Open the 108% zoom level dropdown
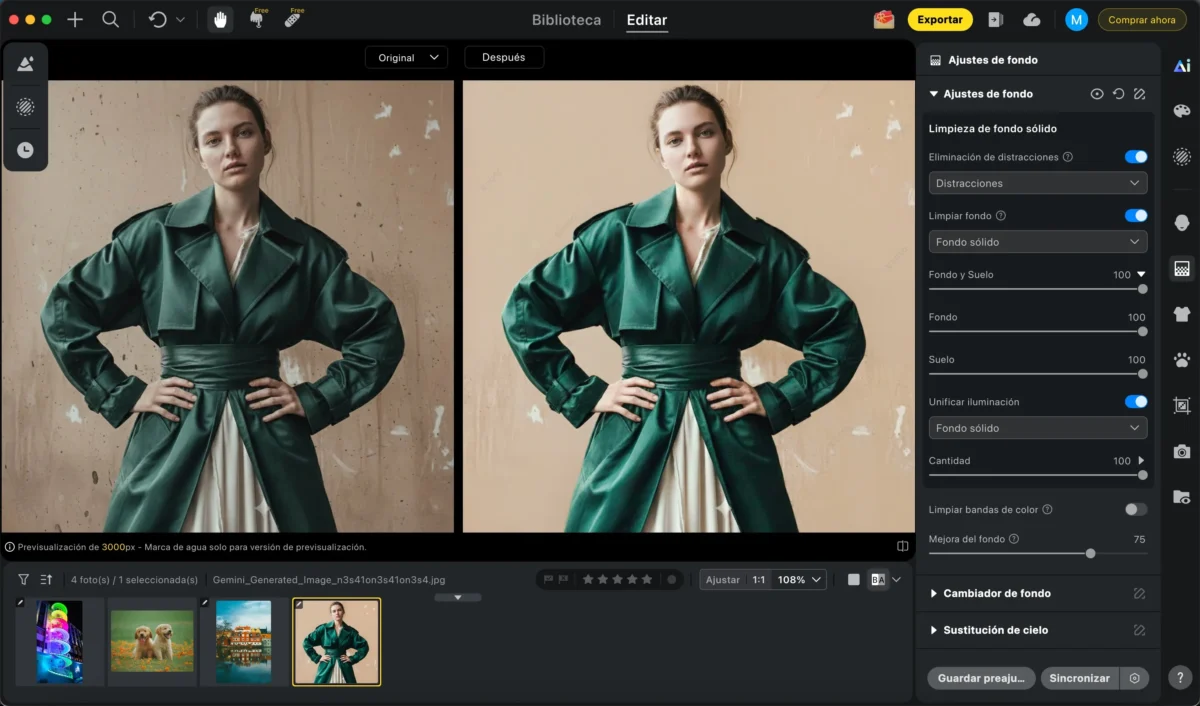1200x706 pixels. pyautogui.click(x=800, y=579)
